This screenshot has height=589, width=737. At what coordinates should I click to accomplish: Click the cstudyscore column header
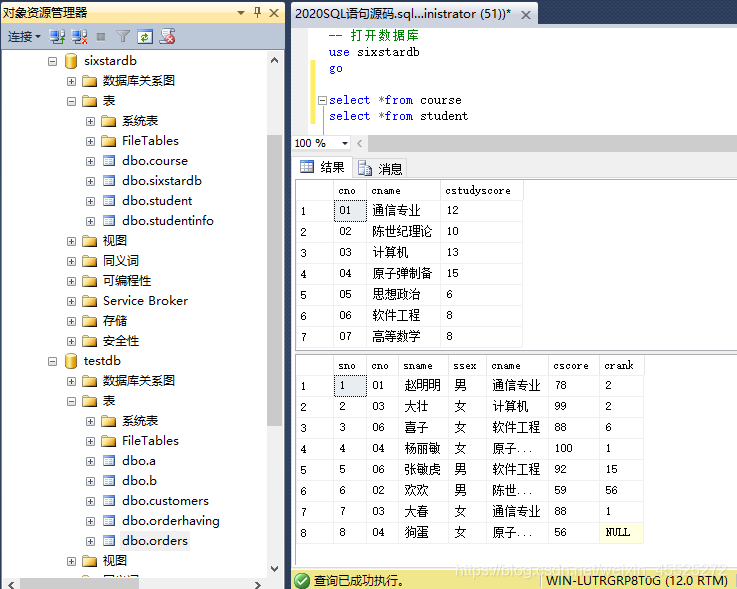pos(481,191)
